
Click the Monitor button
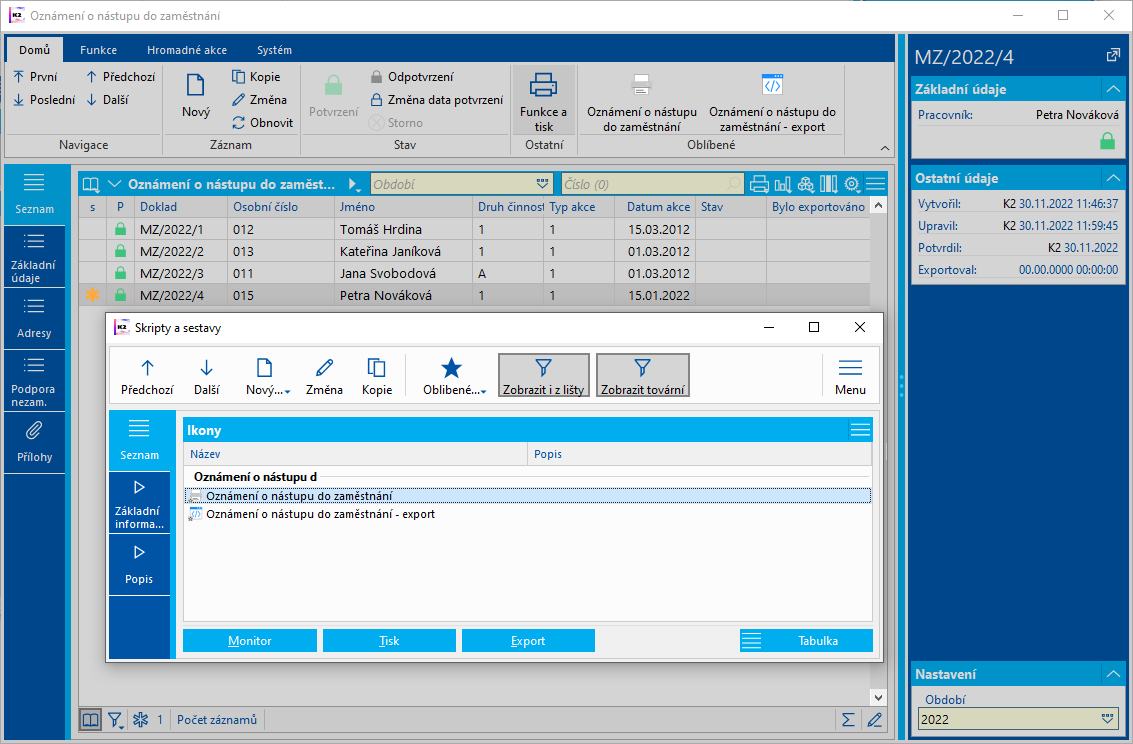[250, 641]
